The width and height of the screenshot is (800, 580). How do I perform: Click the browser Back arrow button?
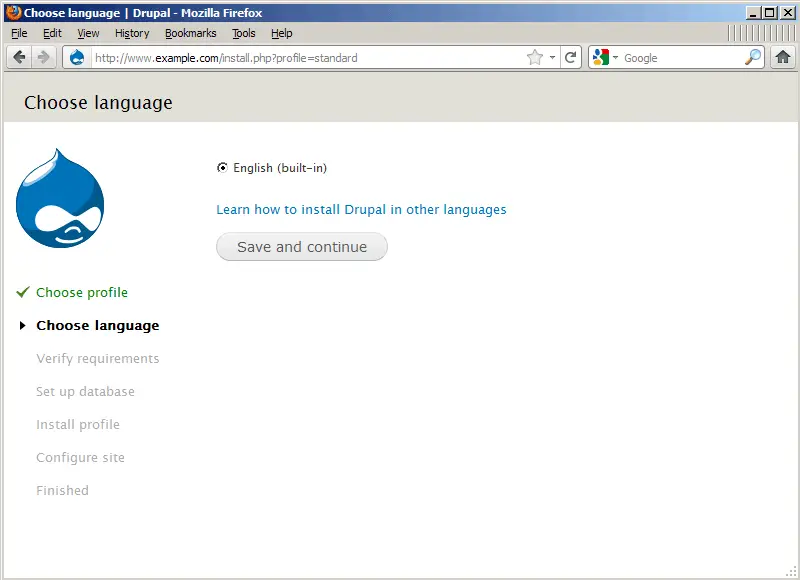19,57
